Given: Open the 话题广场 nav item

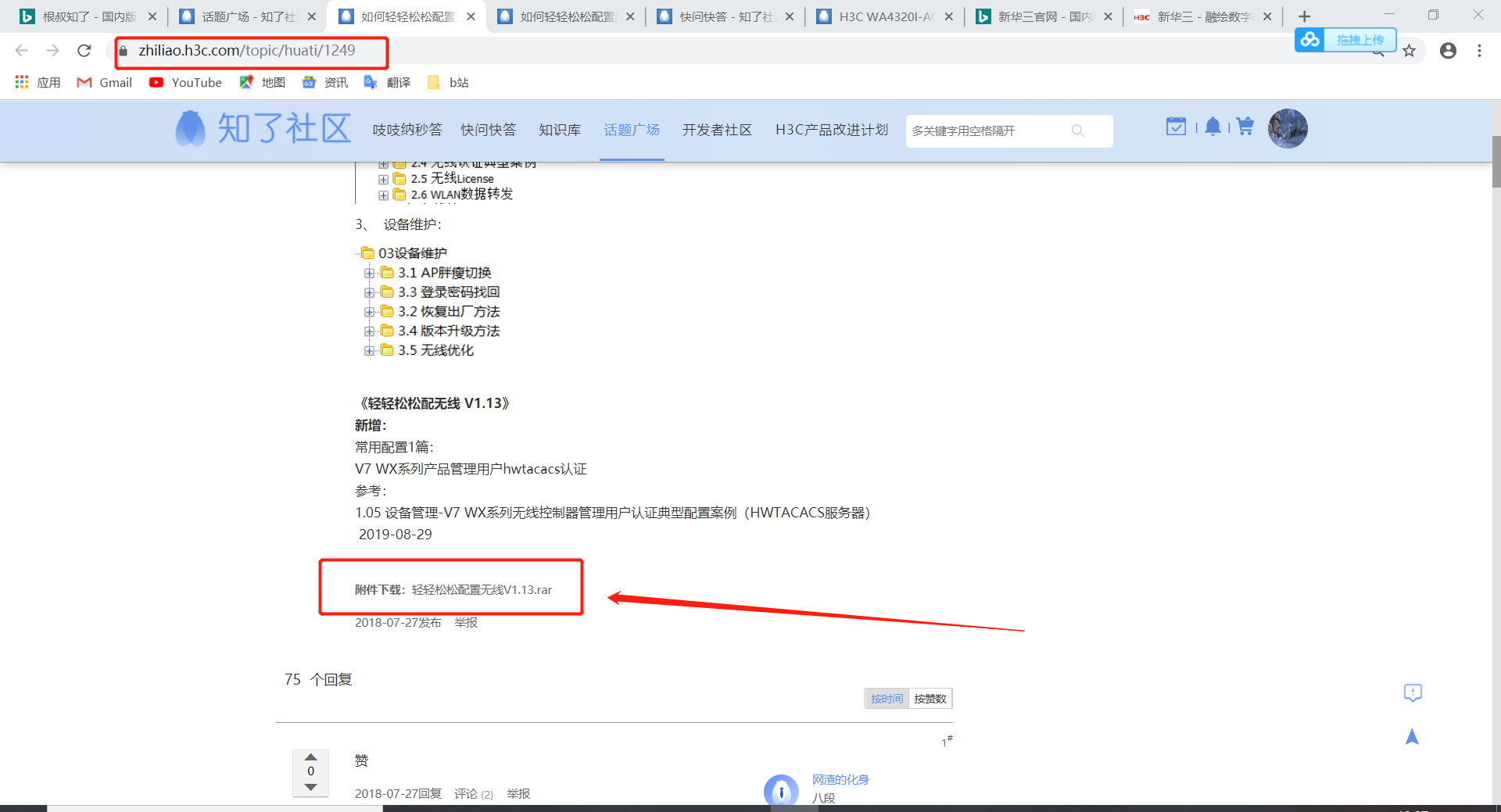Looking at the screenshot, I should pyautogui.click(x=632, y=130).
